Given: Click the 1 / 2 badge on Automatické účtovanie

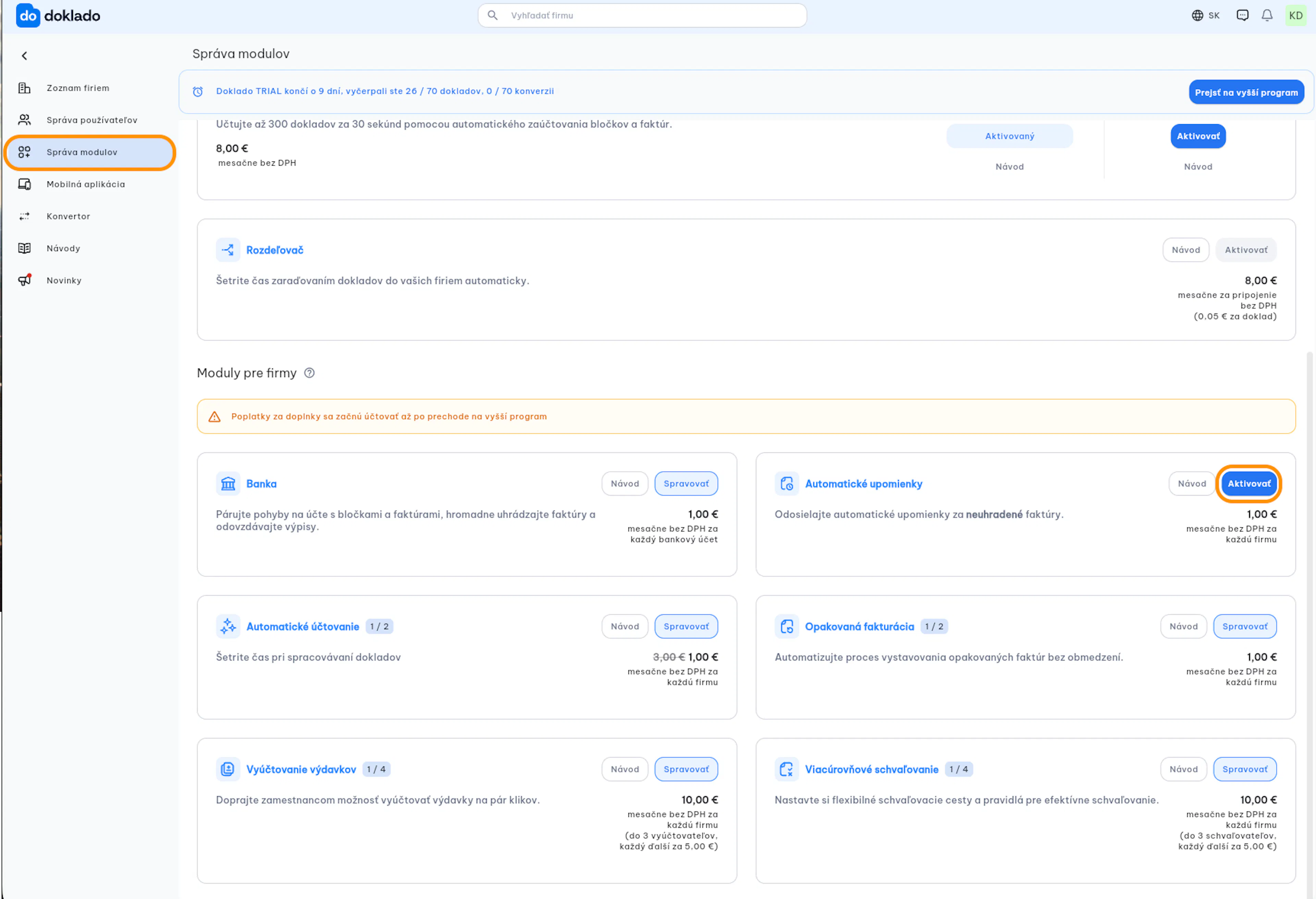Looking at the screenshot, I should pyautogui.click(x=379, y=626).
